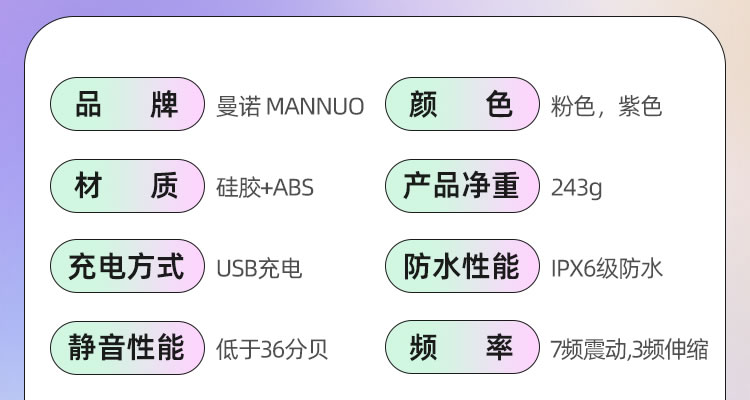Click the 材质 label pill
Image resolution: width=750 pixels, height=400 pixels.
[127, 186]
